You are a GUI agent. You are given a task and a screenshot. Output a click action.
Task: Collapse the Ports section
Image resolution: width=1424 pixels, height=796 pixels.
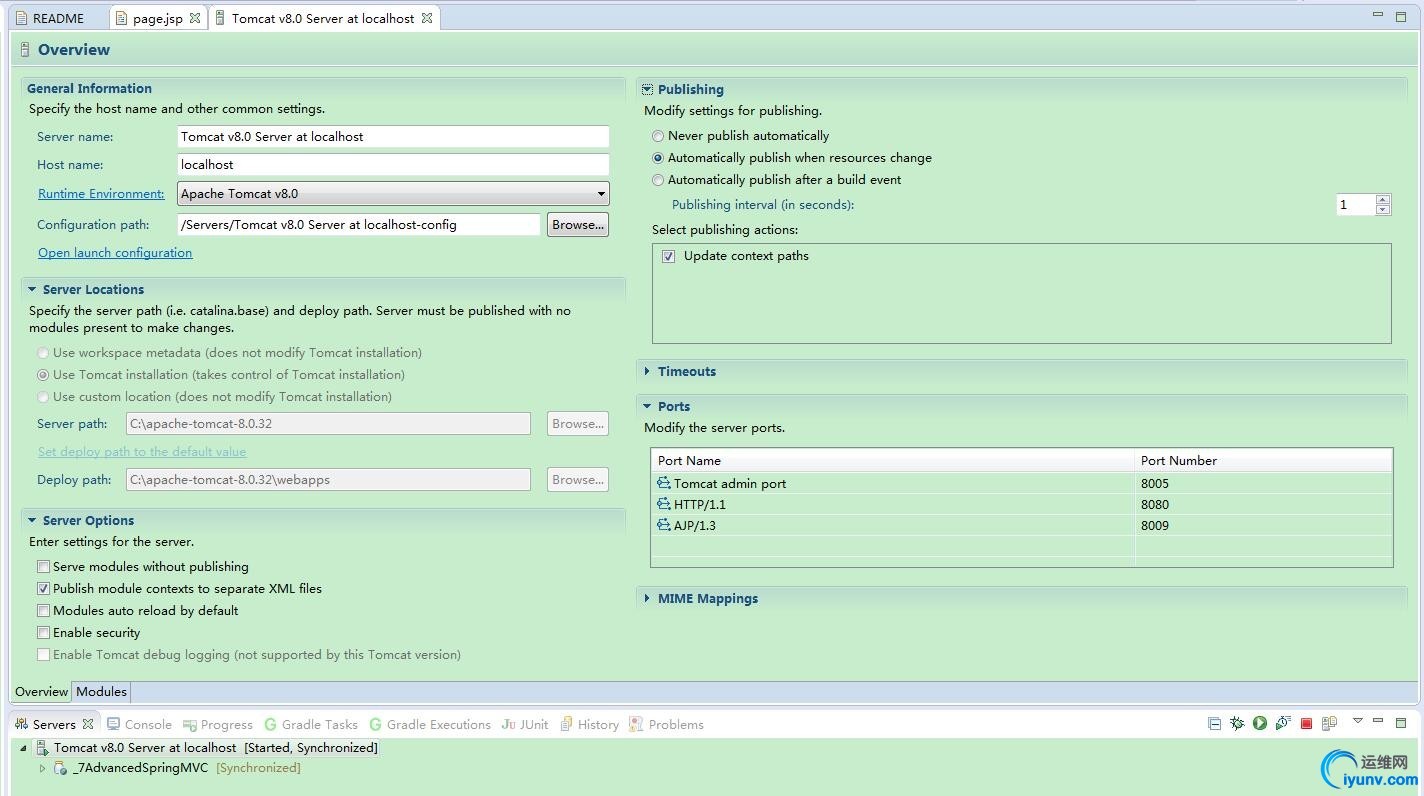(x=647, y=406)
